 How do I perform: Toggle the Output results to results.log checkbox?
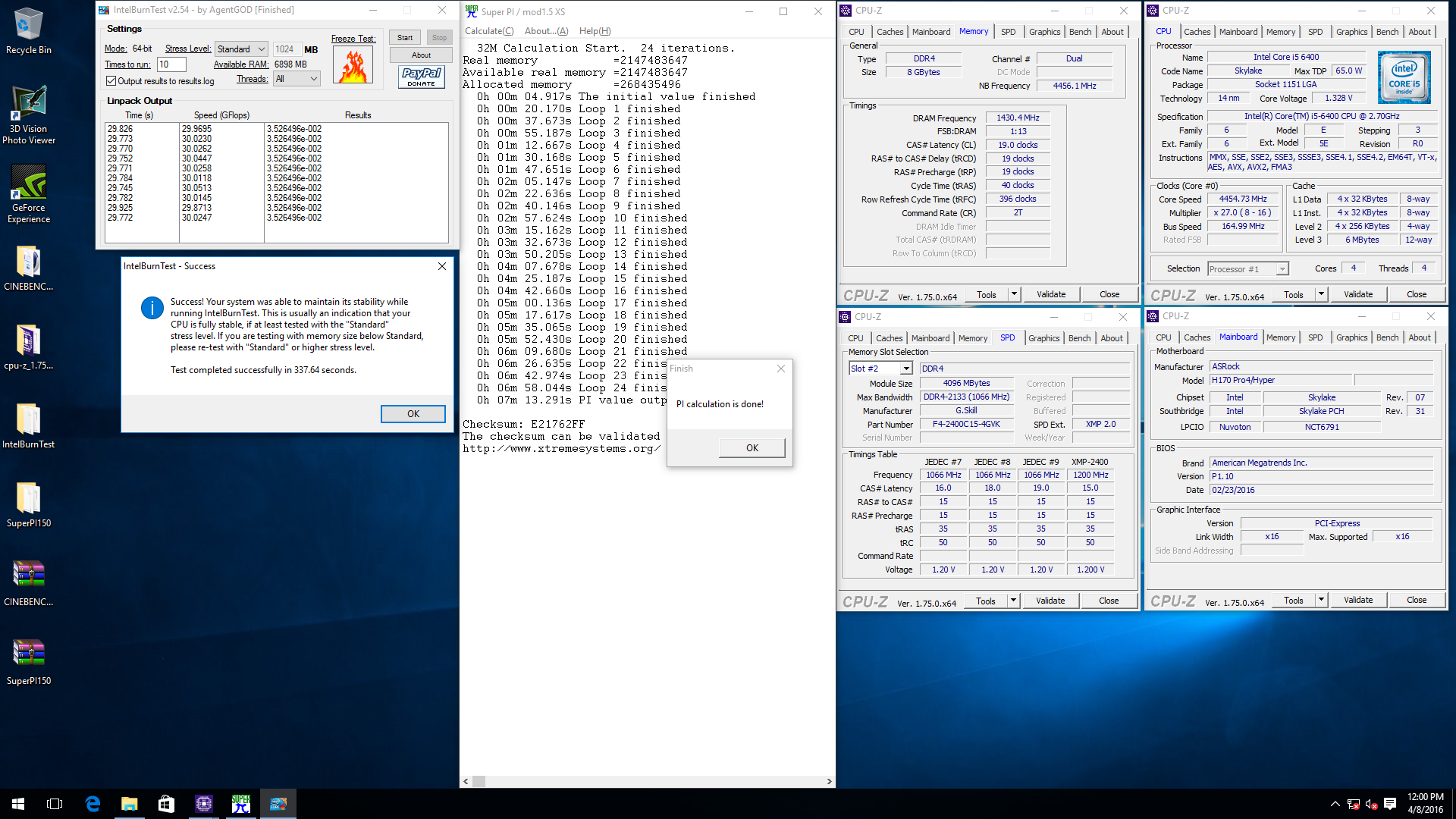[111, 81]
